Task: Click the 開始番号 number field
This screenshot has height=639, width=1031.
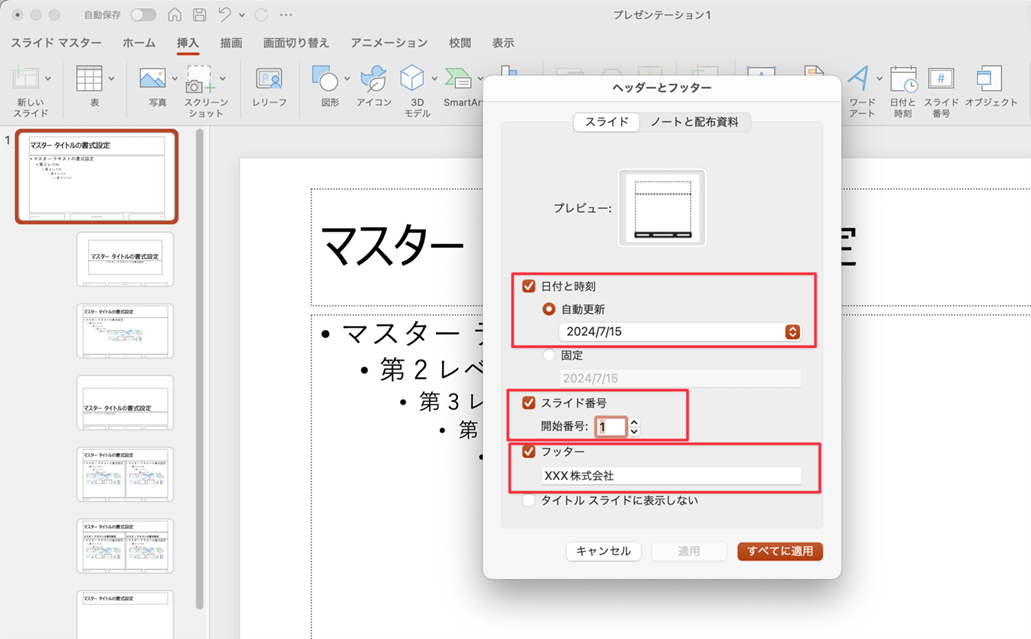Action: click(611, 427)
